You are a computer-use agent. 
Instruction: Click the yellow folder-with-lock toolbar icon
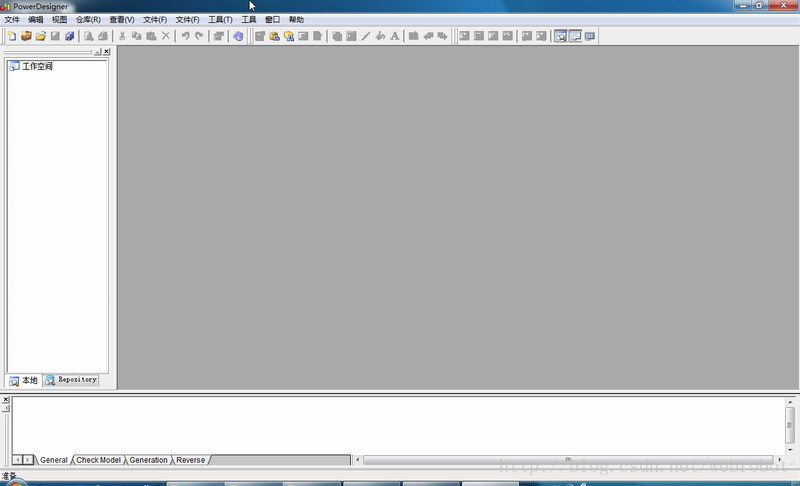(x=274, y=36)
